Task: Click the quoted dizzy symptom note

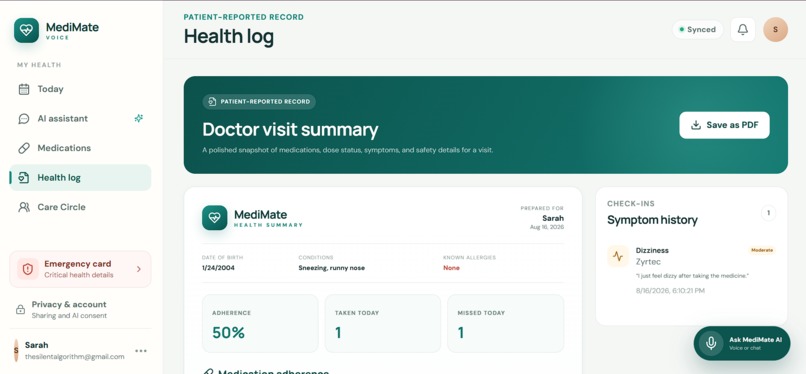Action: (692, 276)
